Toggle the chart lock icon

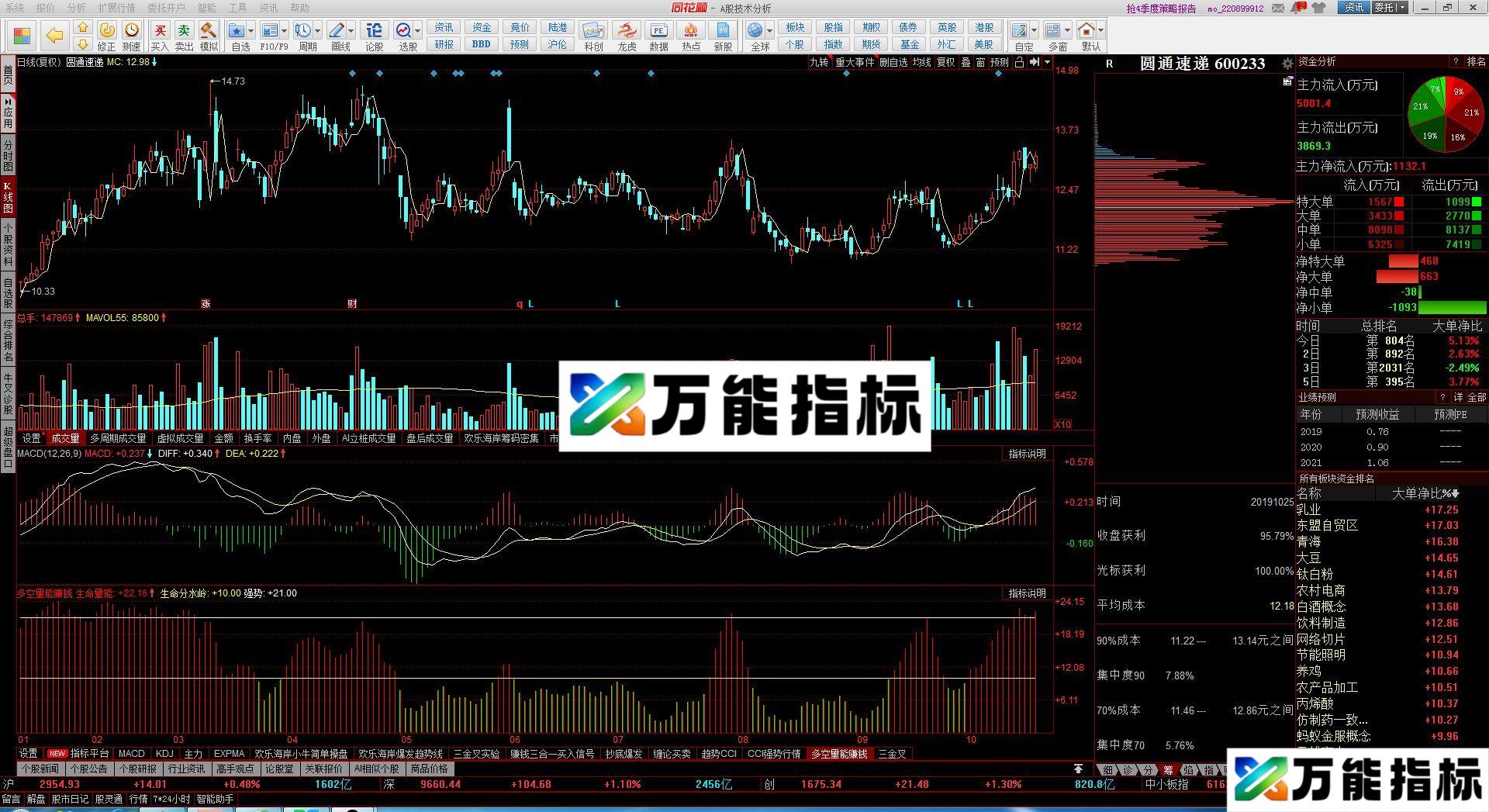(1019, 62)
